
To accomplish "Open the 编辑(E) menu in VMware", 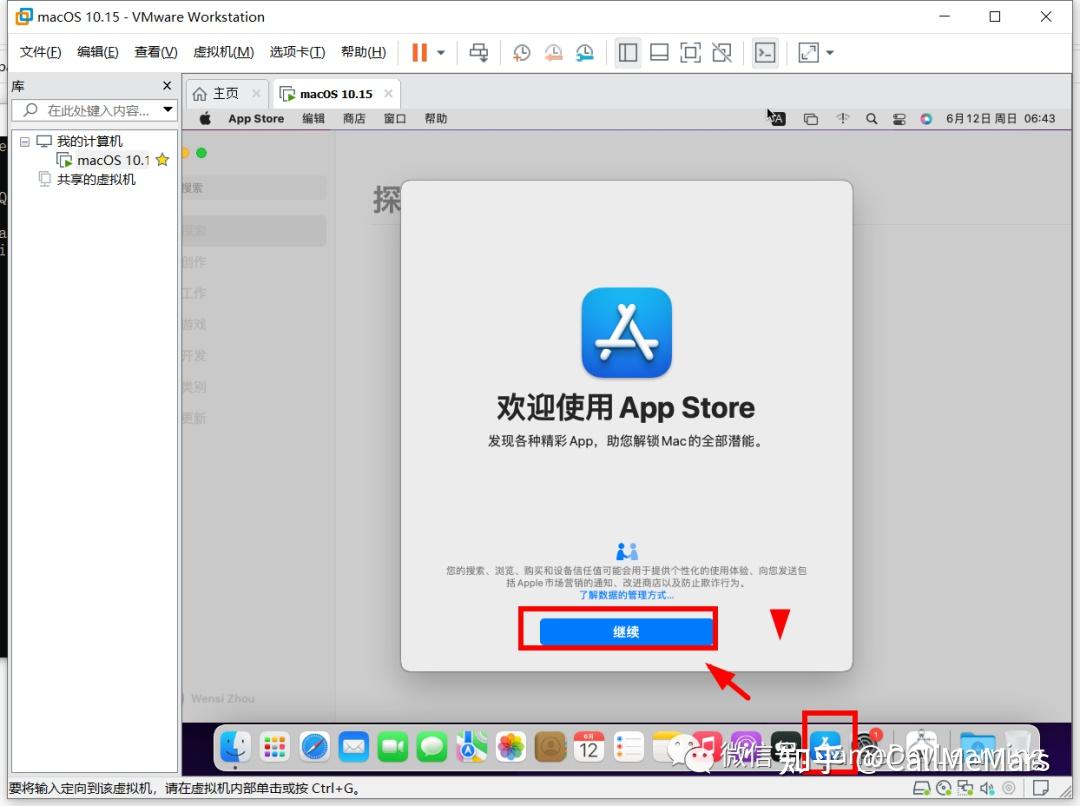I will coord(97,52).
